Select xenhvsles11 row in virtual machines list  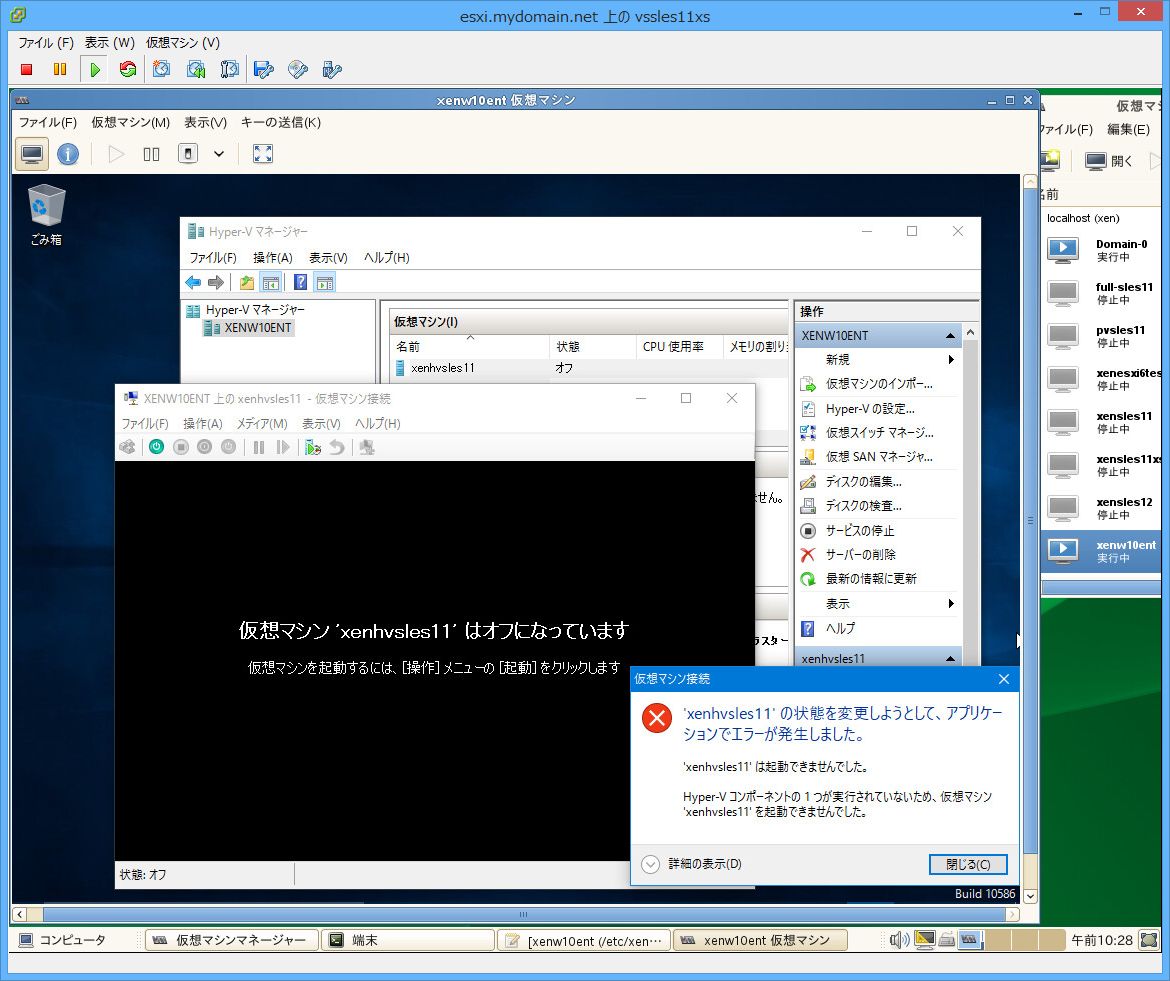(x=588, y=368)
